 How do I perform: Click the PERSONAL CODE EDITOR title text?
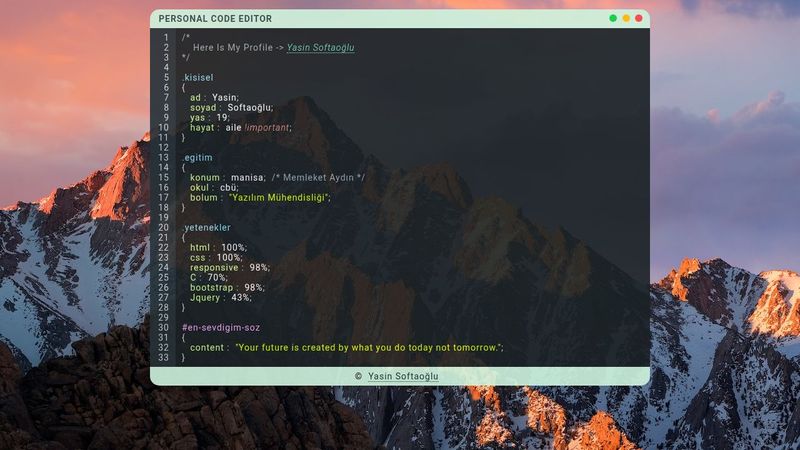point(215,18)
